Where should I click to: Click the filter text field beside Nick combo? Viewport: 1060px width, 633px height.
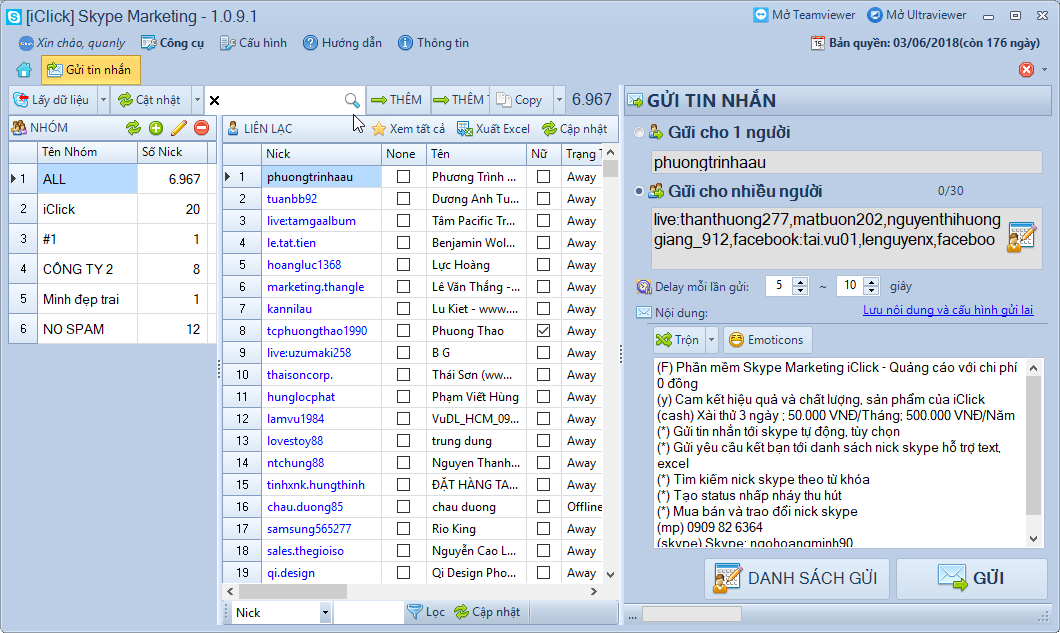tap(368, 613)
